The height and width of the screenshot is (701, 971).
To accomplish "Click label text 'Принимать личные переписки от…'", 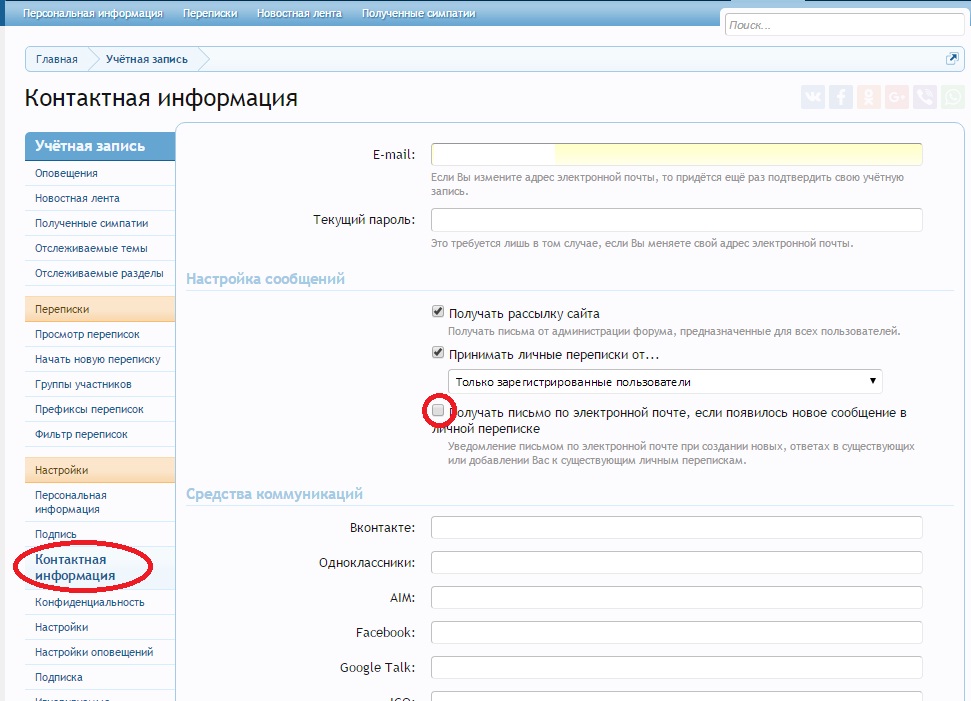I will (554, 355).
